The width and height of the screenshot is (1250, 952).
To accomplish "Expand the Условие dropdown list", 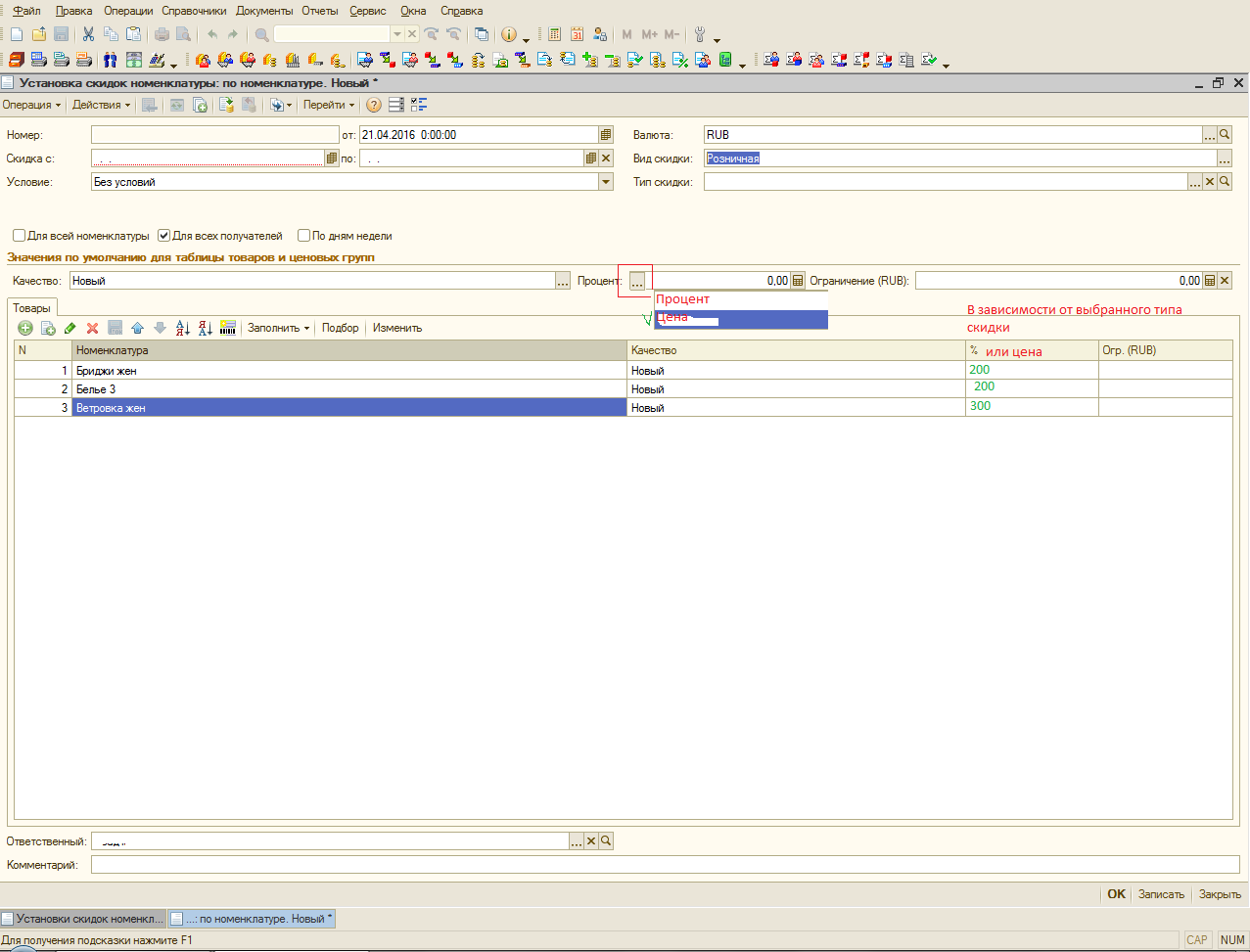I will click(606, 182).
